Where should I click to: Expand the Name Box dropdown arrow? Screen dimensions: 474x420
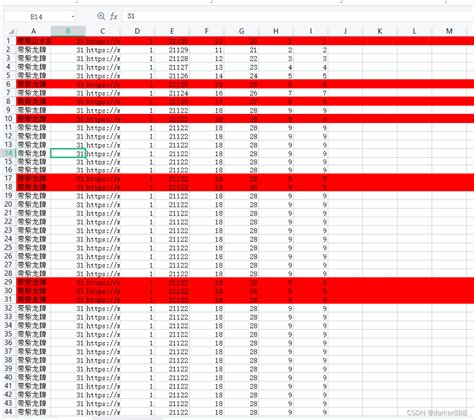72,16
